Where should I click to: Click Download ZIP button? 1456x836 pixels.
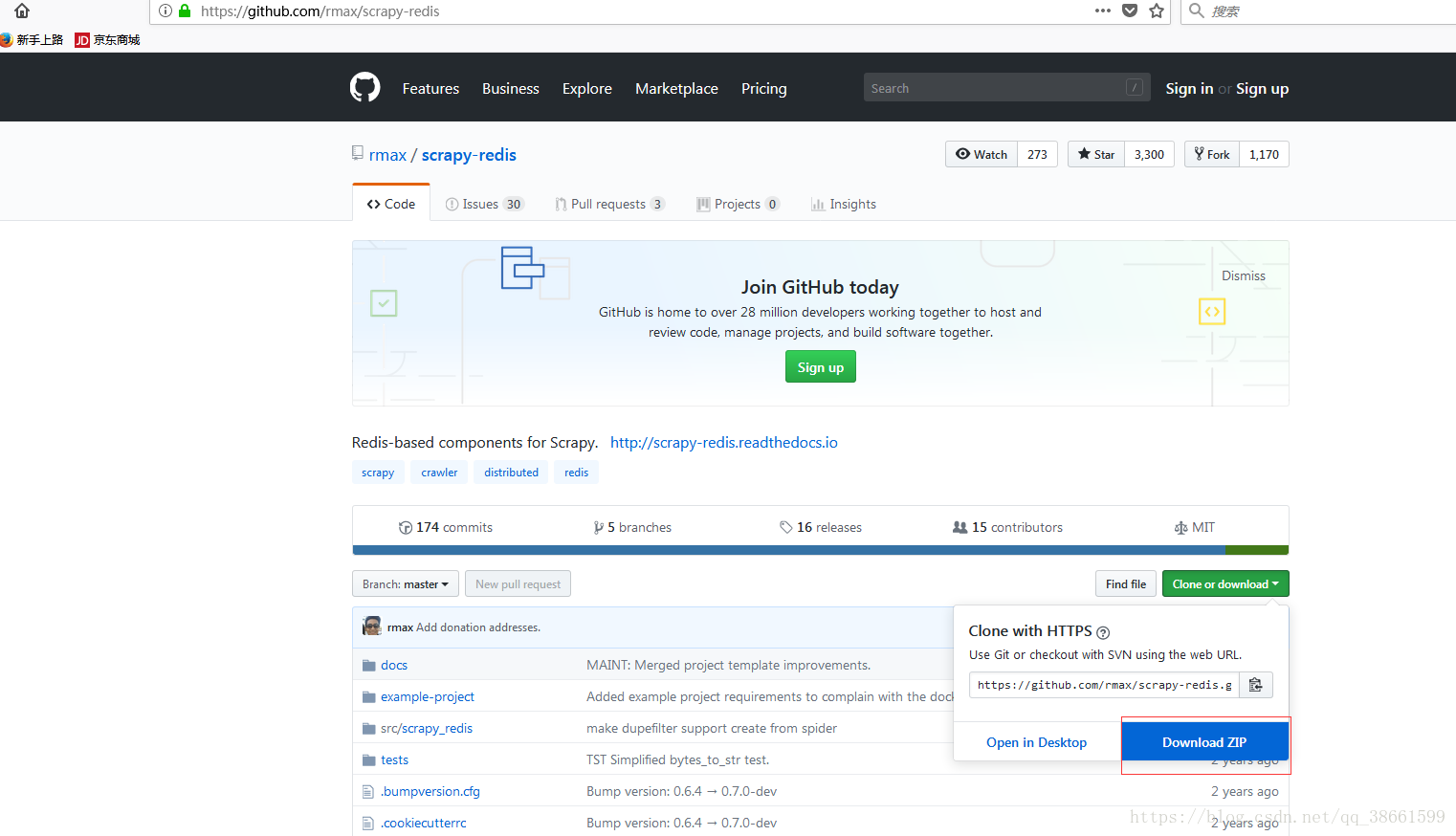click(1205, 742)
